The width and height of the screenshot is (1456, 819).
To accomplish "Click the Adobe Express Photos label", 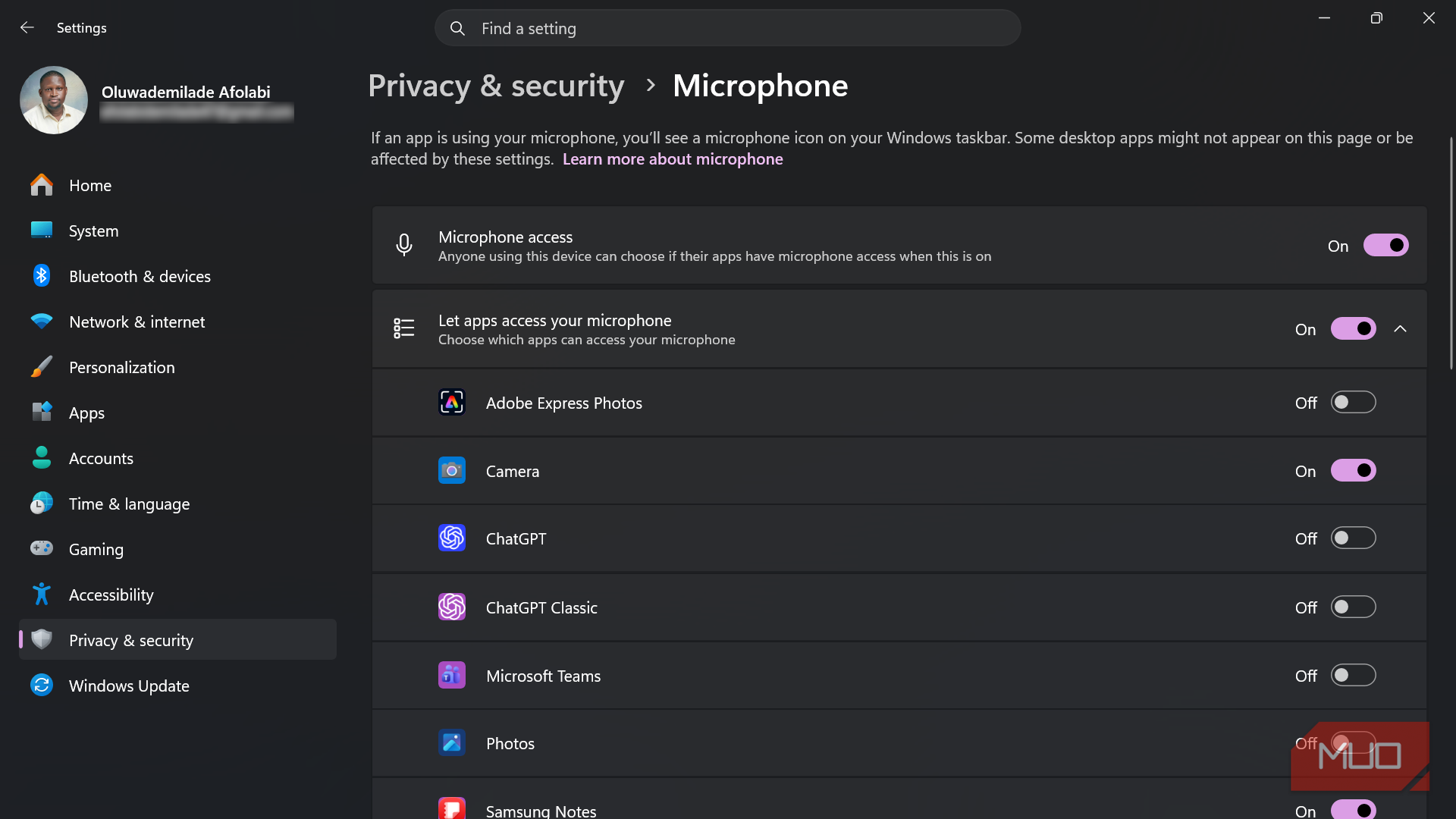I will point(563,403).
